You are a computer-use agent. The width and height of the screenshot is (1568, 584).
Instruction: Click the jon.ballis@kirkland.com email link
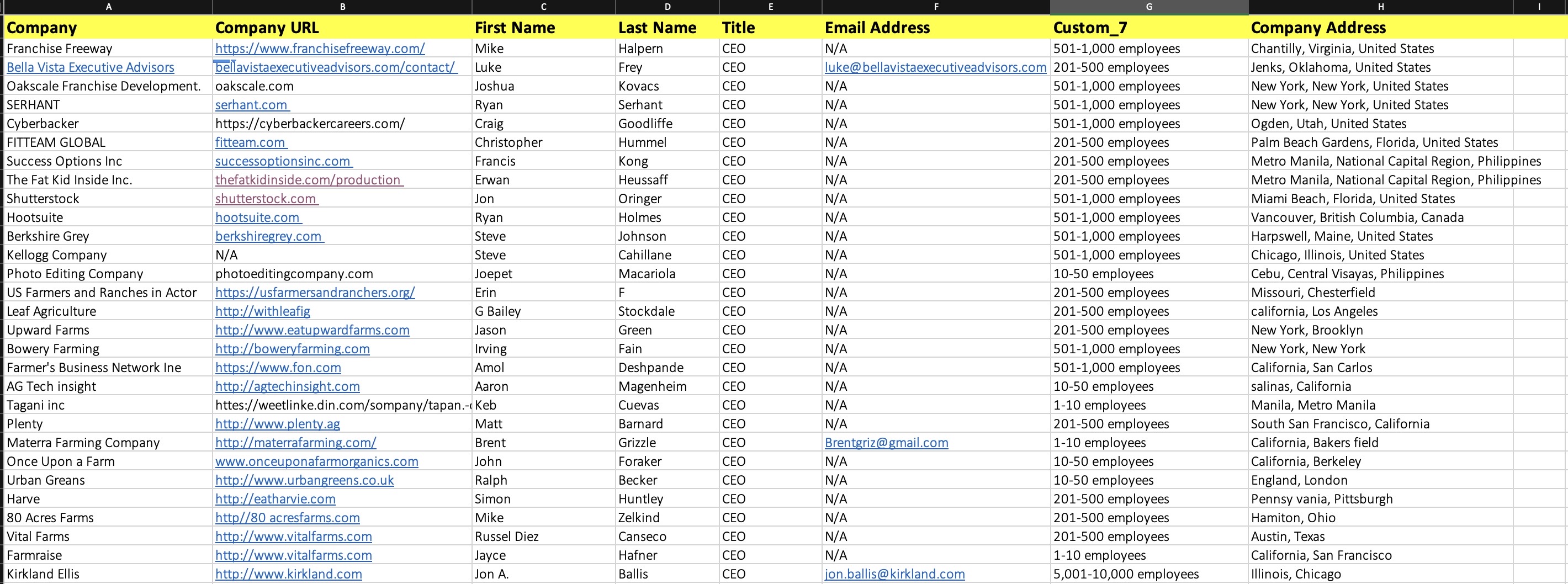pos(894,574)
